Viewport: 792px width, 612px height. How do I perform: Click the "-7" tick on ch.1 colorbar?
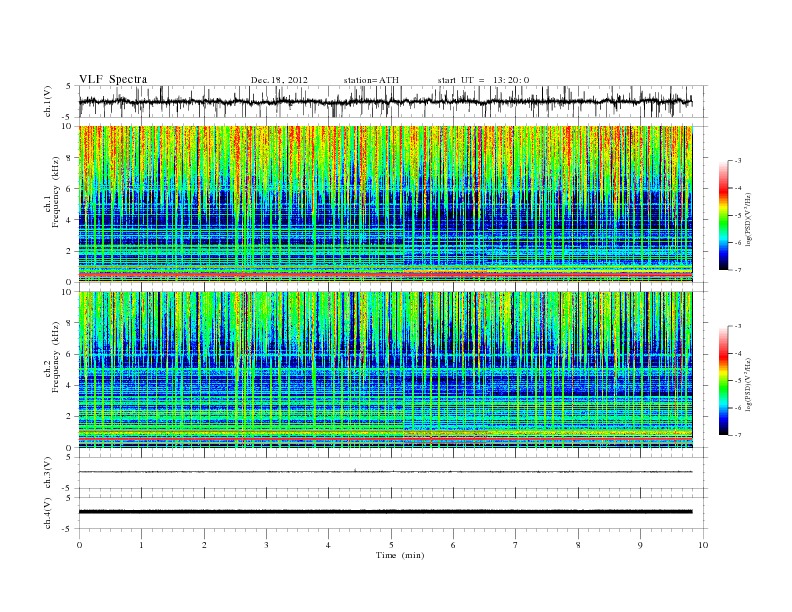tap(738, 270)
